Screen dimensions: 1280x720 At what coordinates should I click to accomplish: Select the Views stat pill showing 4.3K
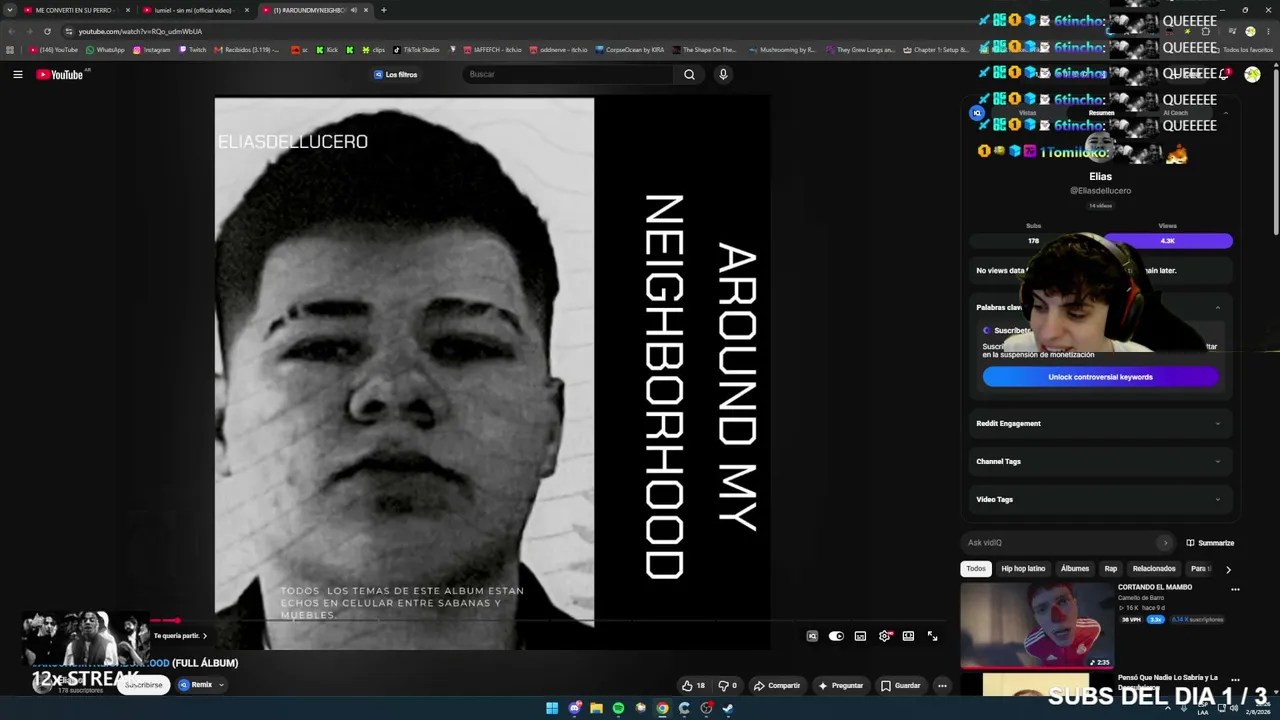(1167, 241)
